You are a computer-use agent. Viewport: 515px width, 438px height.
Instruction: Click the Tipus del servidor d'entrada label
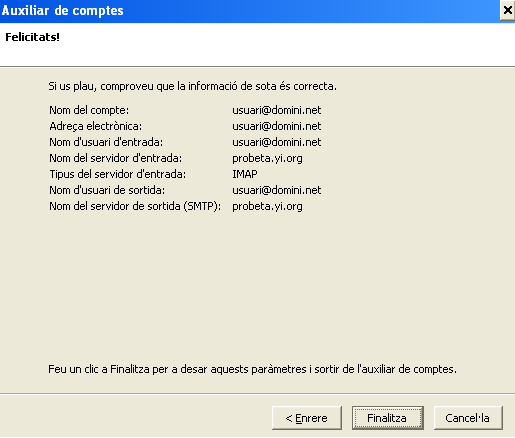point(118,174)
